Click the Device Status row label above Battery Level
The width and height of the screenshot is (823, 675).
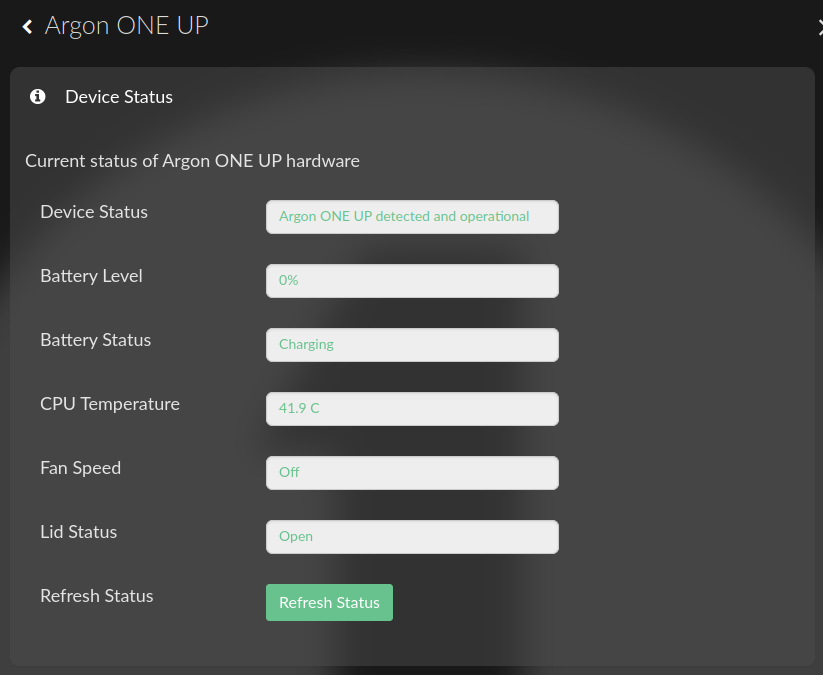point(93,212)
